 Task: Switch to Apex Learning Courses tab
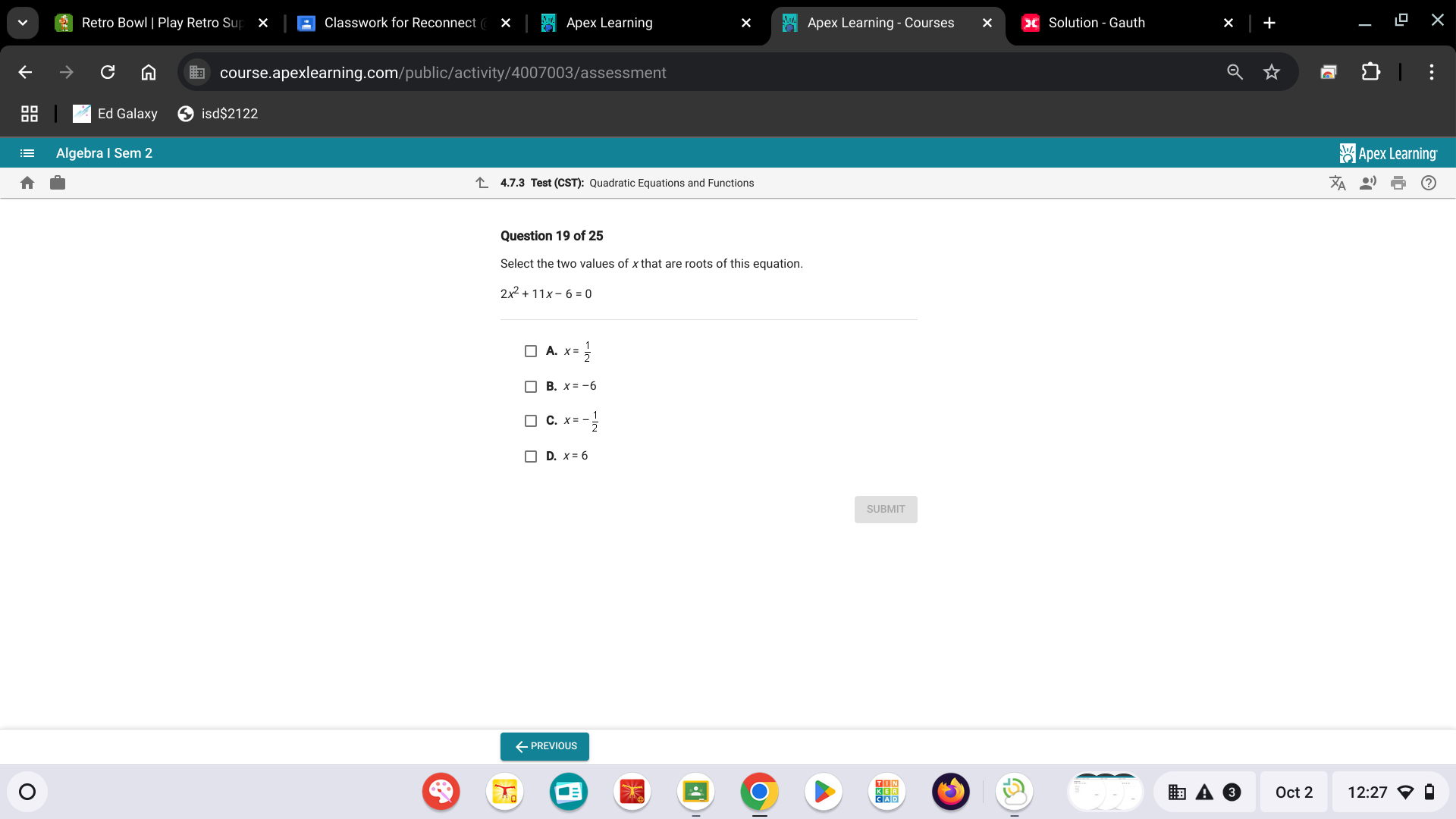880,22
